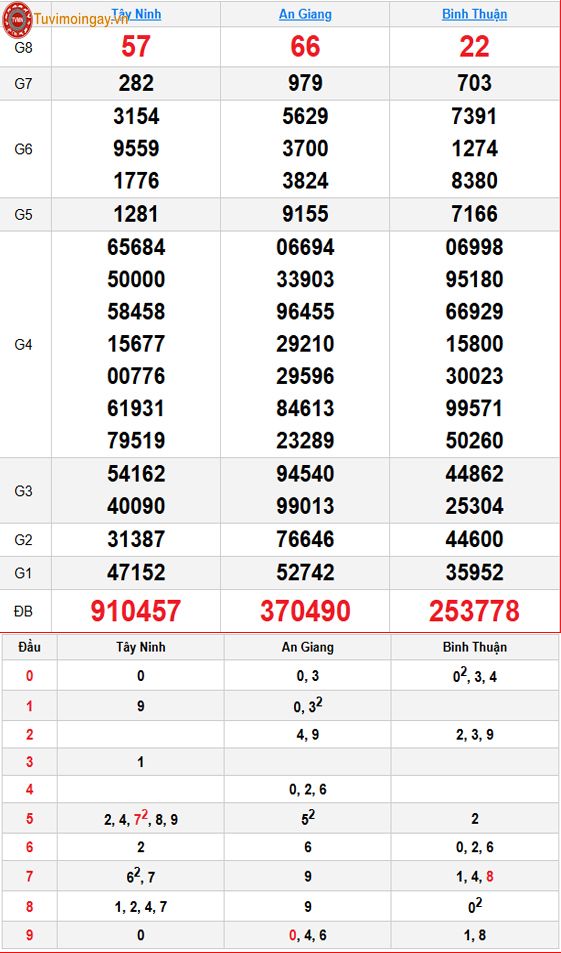Click the G1 number 52742
561x953 pixels.
point(305,573)
